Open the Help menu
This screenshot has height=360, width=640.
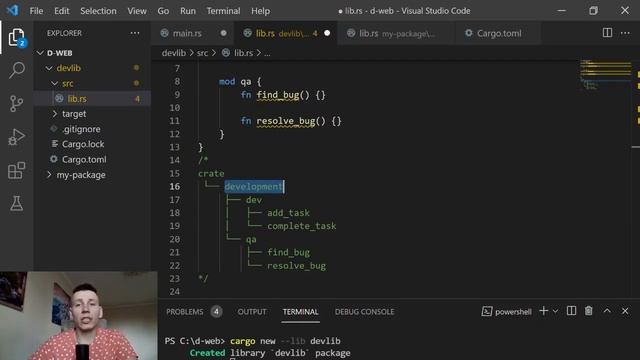coord(260,11)
